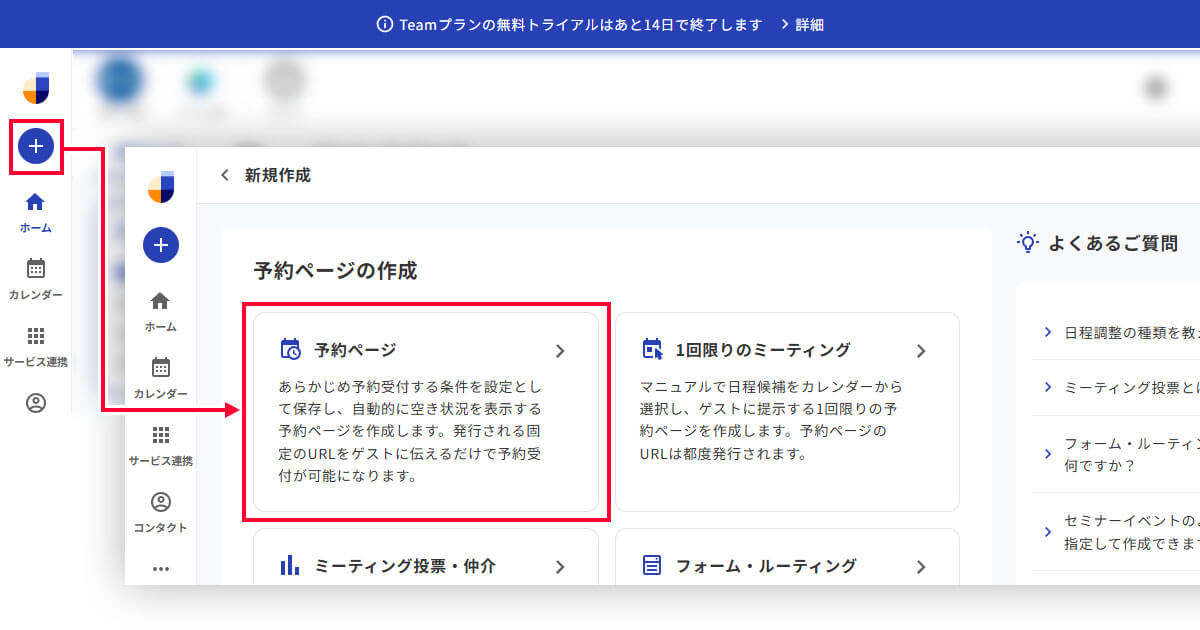Viewport: 1200px width, 630px height.
Task: Open サービス連携 grid icon in outer sidebar
Action: click(x=35, y=345)
